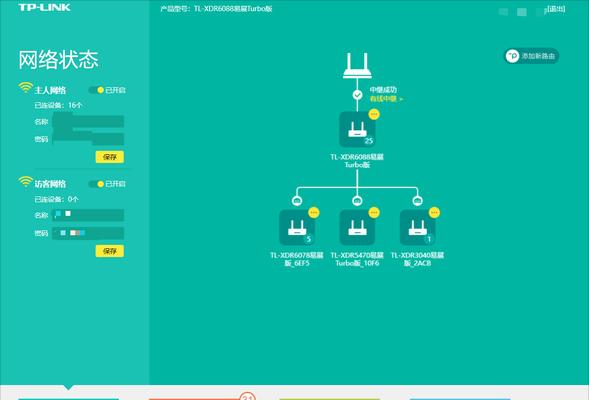The width and height of the screenshot is (589, 400).
Task: Open the TL-XDR6088 main router tile
Action: (x=357, y=130)
